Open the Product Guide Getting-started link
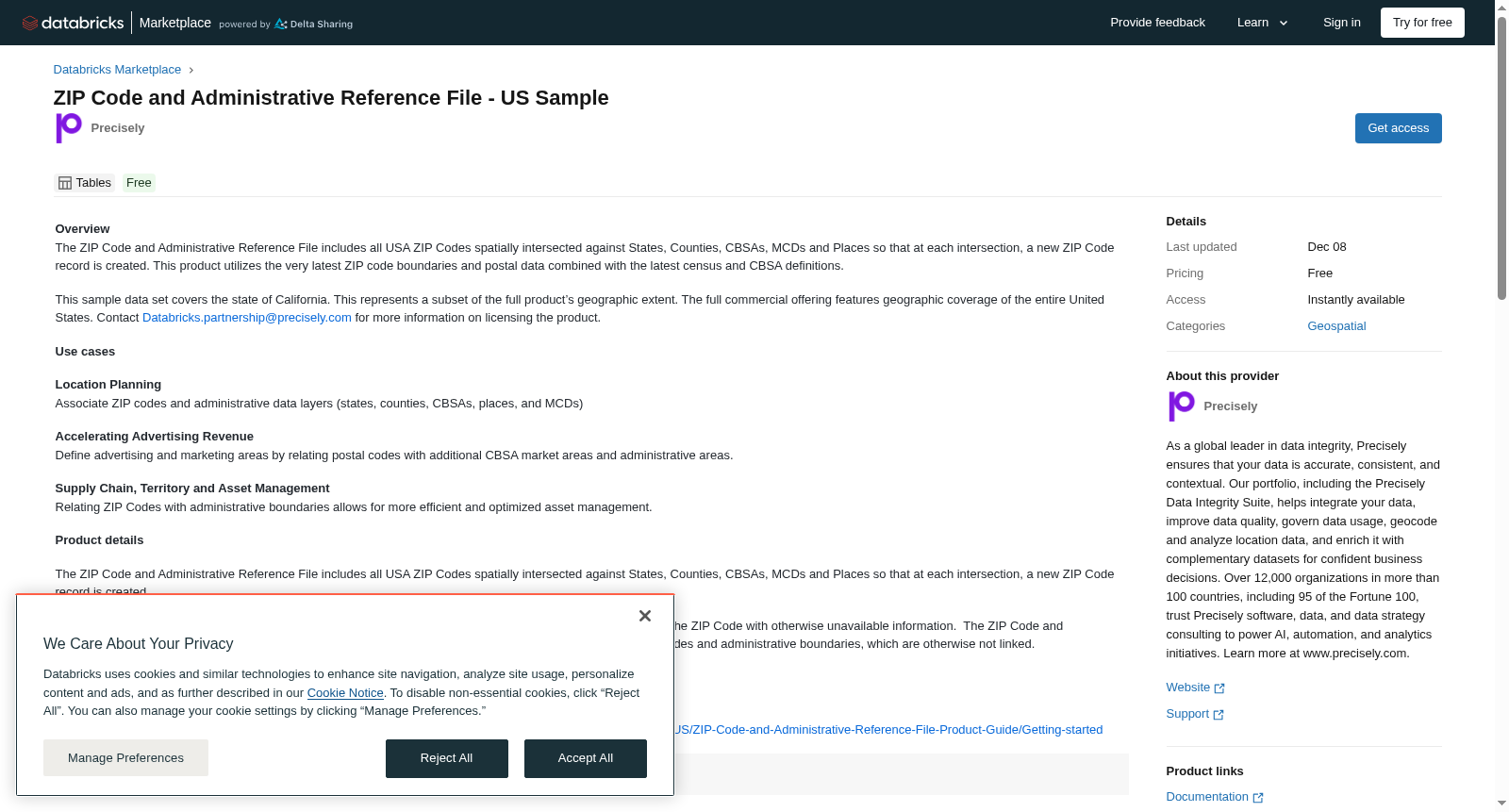Image resolution: width=1509 pixels, height=812 pixels. pyautogui.click(x=888, y=730)
